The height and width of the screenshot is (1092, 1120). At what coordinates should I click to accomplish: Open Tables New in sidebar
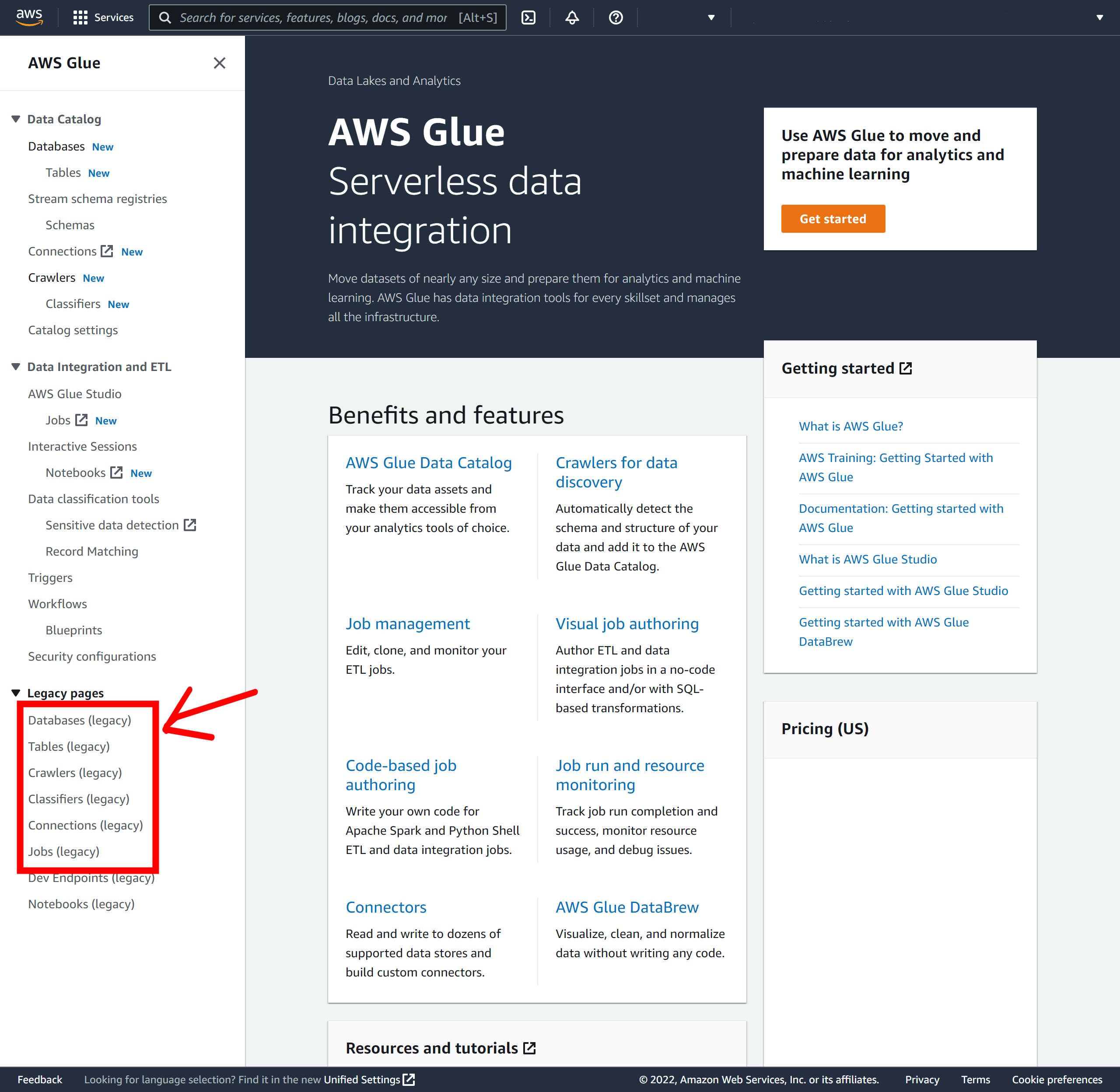[x=63, y=173]
